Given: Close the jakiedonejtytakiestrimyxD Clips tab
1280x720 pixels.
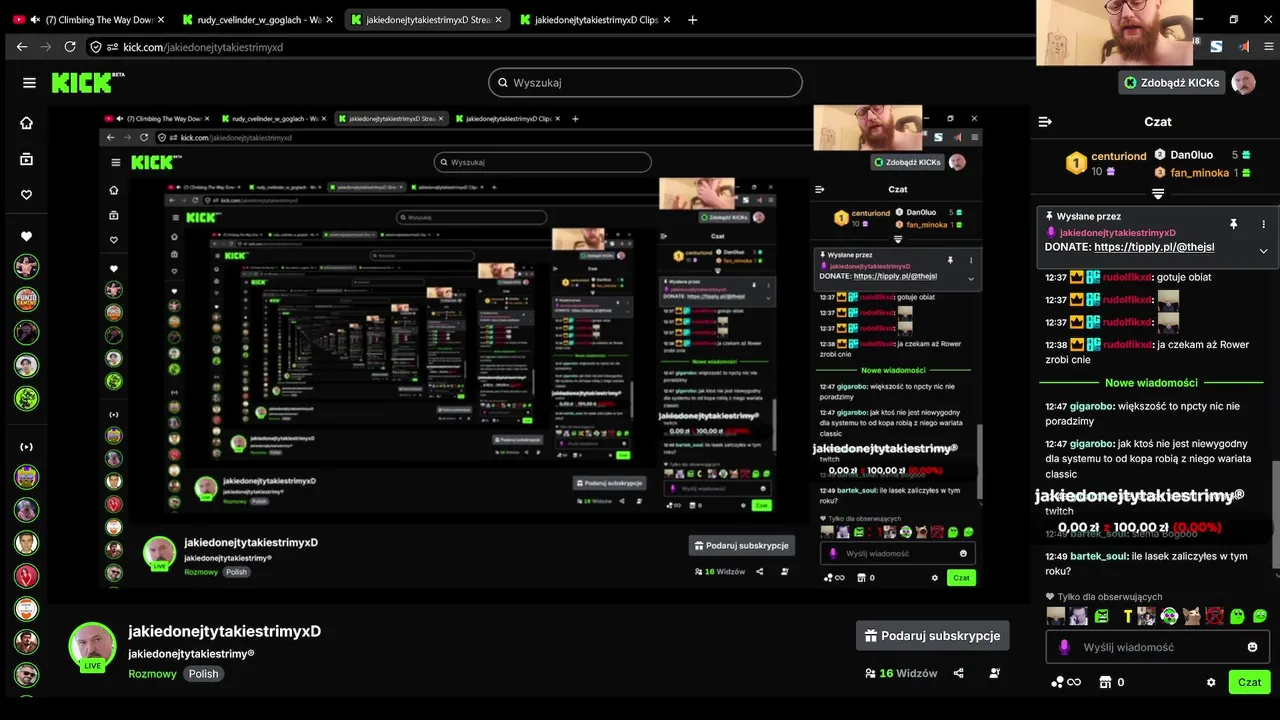Looking at the screenshot, I should pos(667,20).
